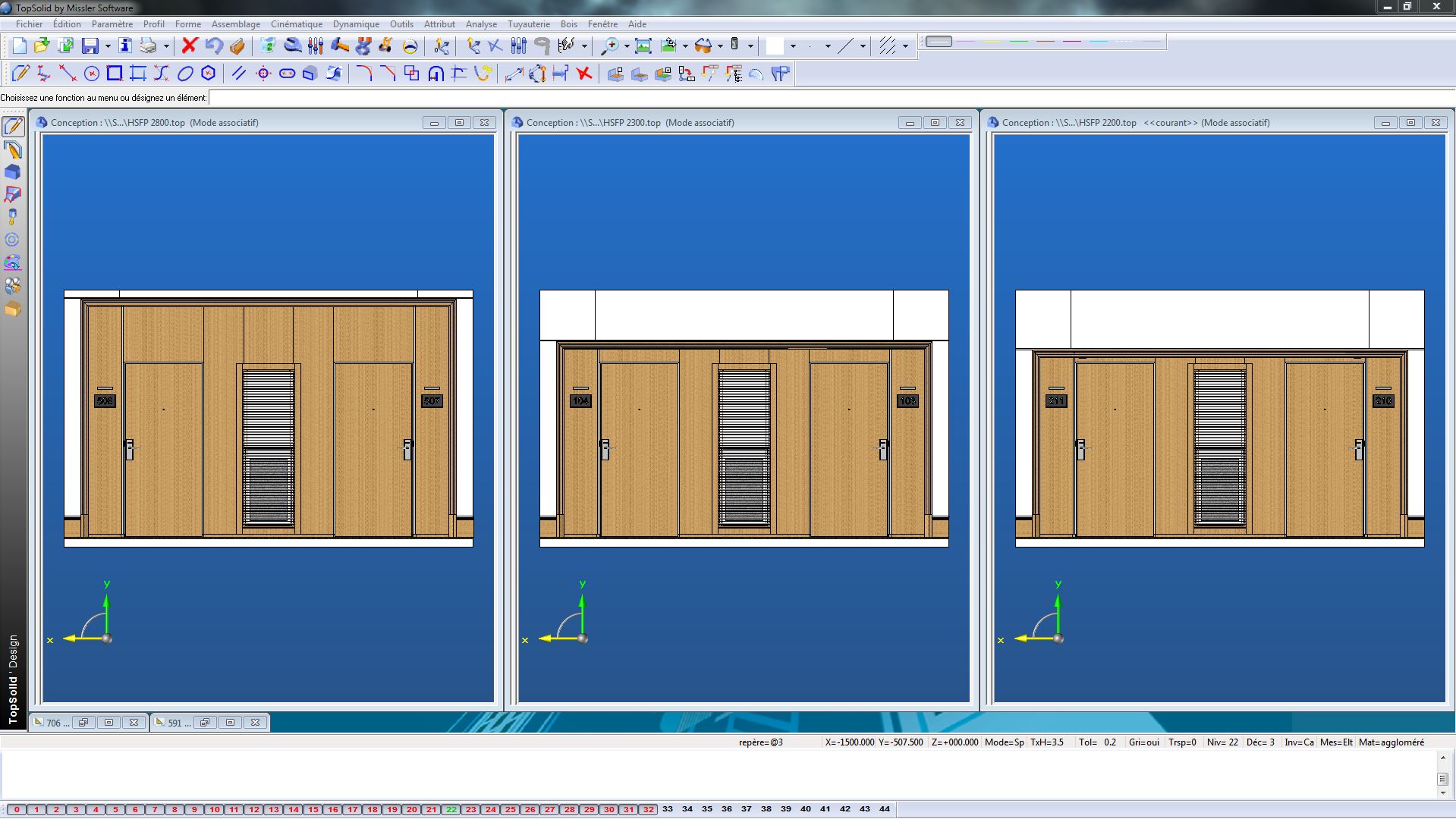This screenshot has height=819, width=1456.
Task: Toggle layer 17 in the level bar
Action: 353,809
